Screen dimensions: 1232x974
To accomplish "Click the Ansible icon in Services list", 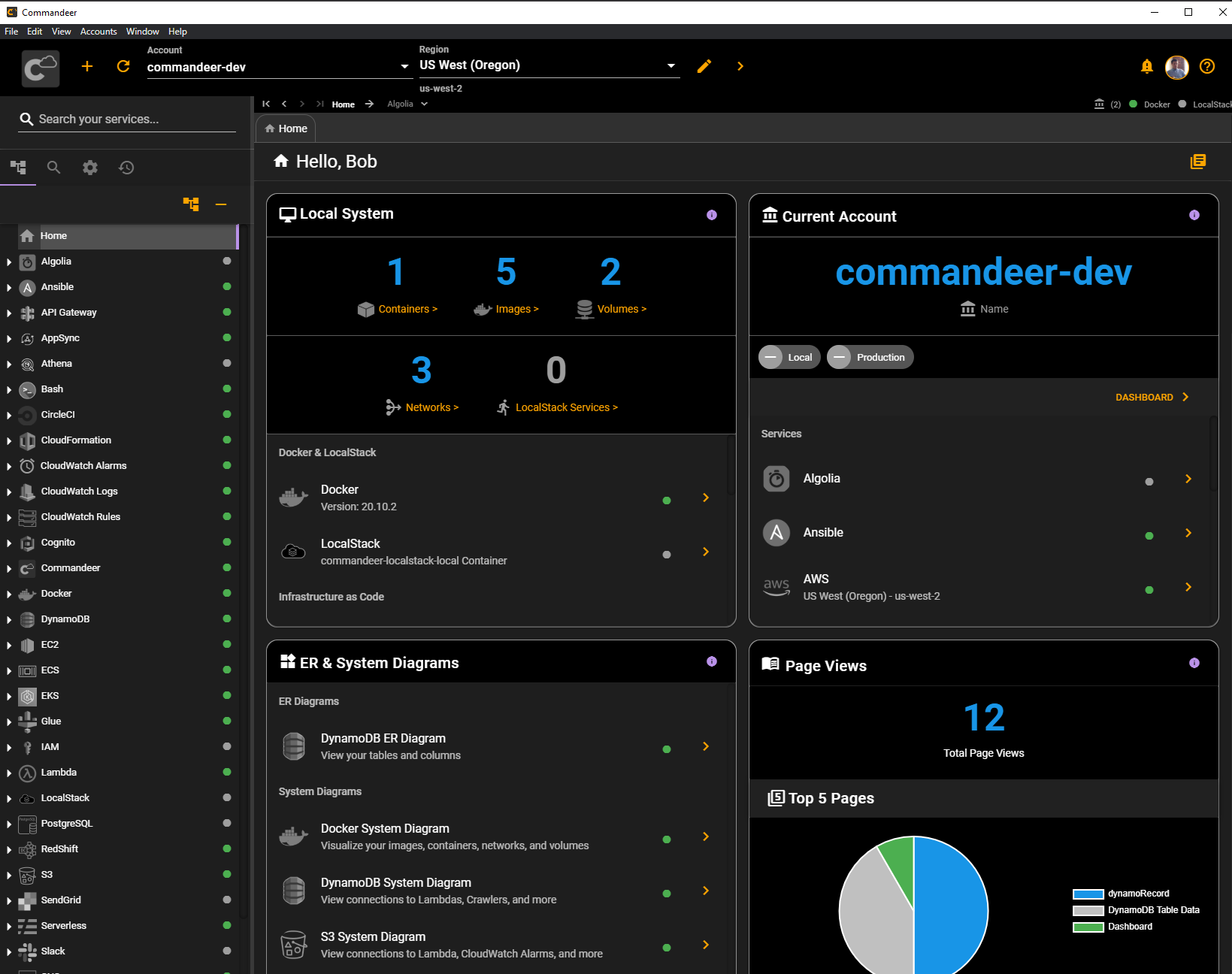I will tap(776, 533).
